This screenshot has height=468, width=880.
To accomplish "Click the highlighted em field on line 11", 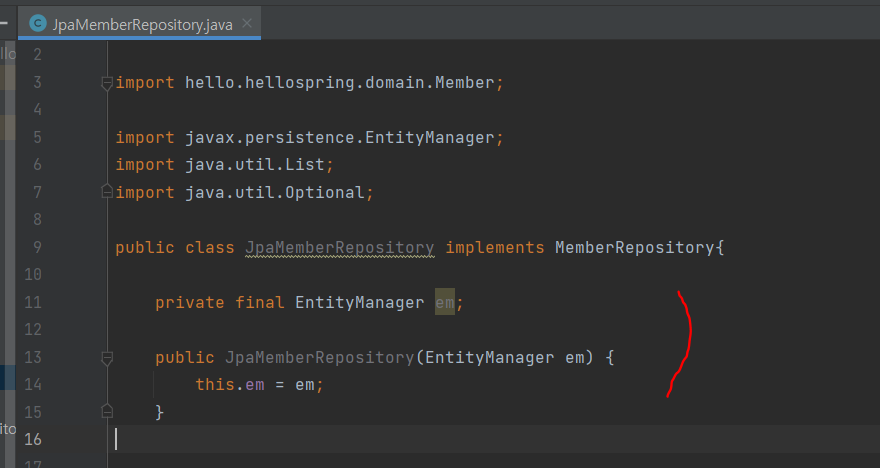I will click(444, 302).
